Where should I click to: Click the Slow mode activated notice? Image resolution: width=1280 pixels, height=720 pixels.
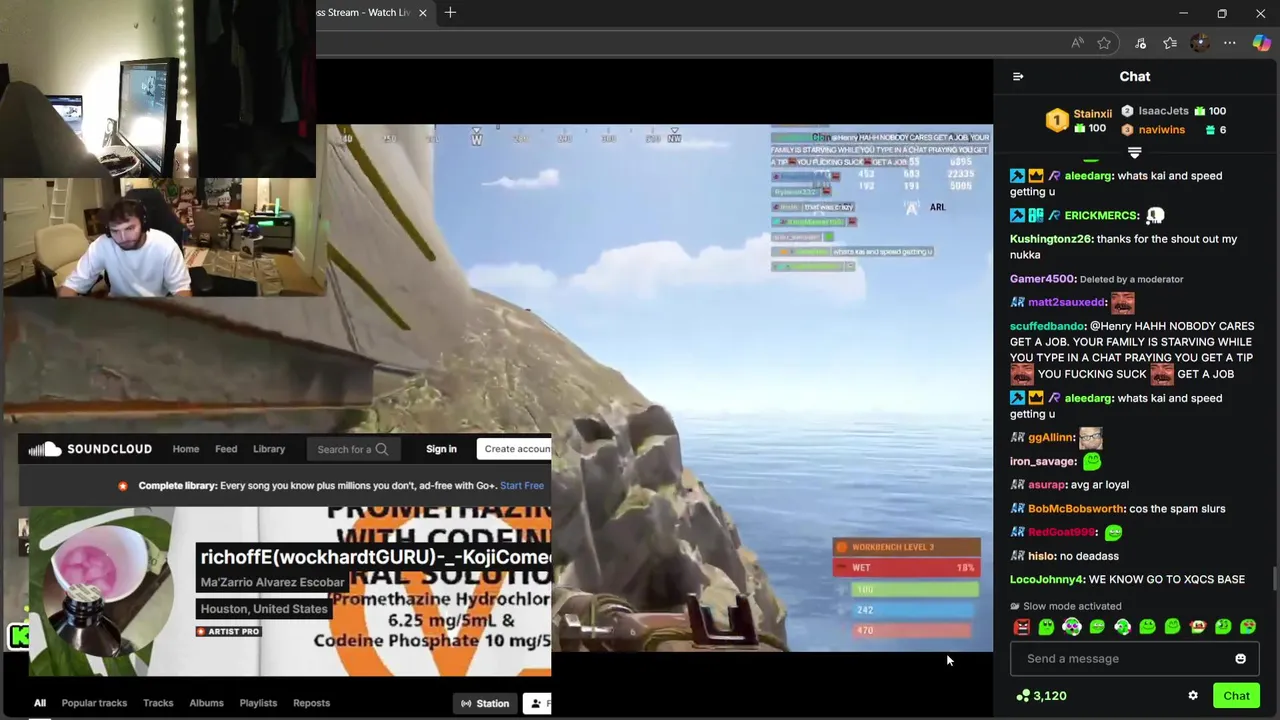pyautogui.click(x=1065, y=606)
